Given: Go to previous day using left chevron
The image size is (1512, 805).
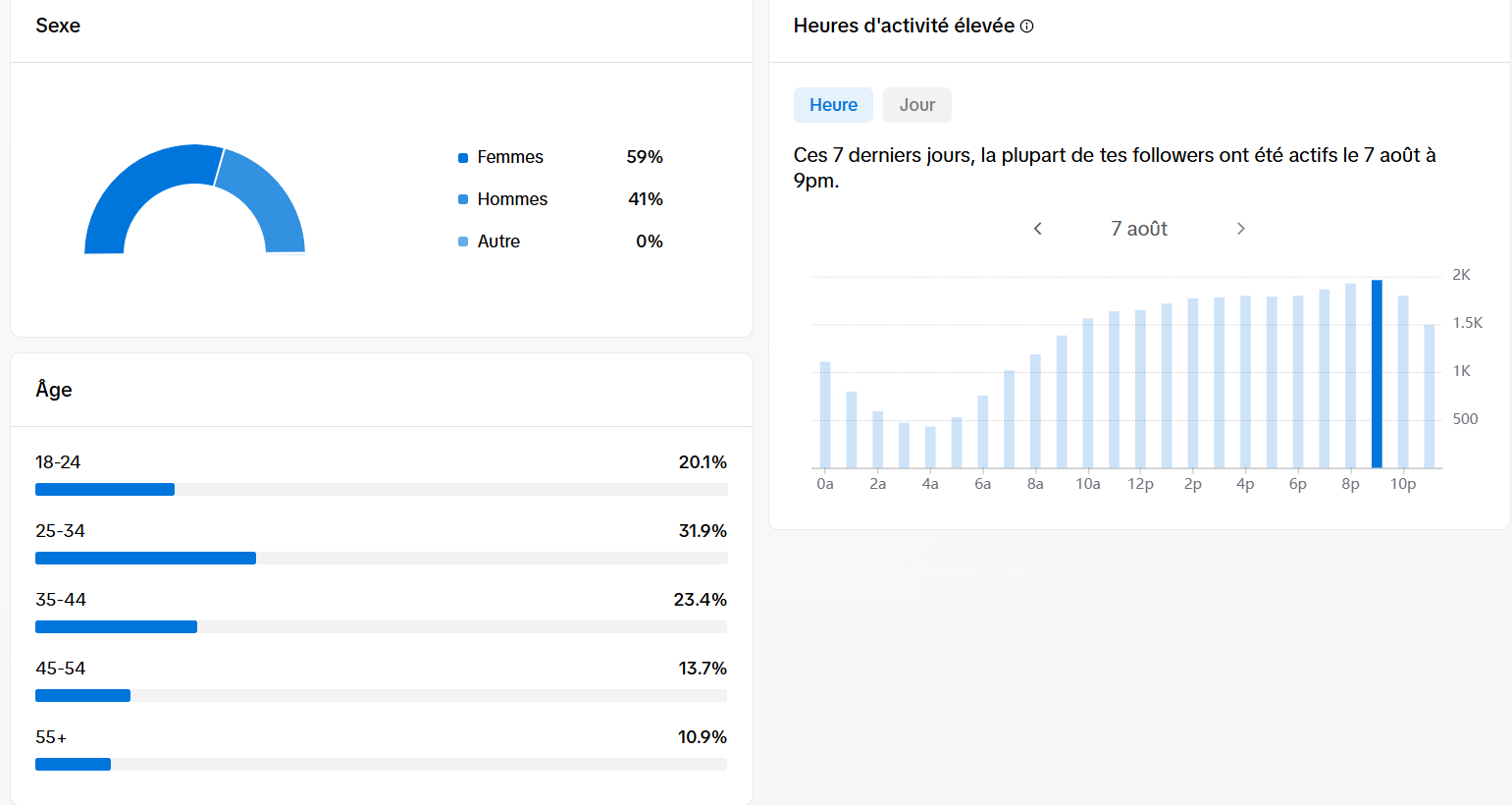Looking at the screenshot, I should coord(1037,229).
